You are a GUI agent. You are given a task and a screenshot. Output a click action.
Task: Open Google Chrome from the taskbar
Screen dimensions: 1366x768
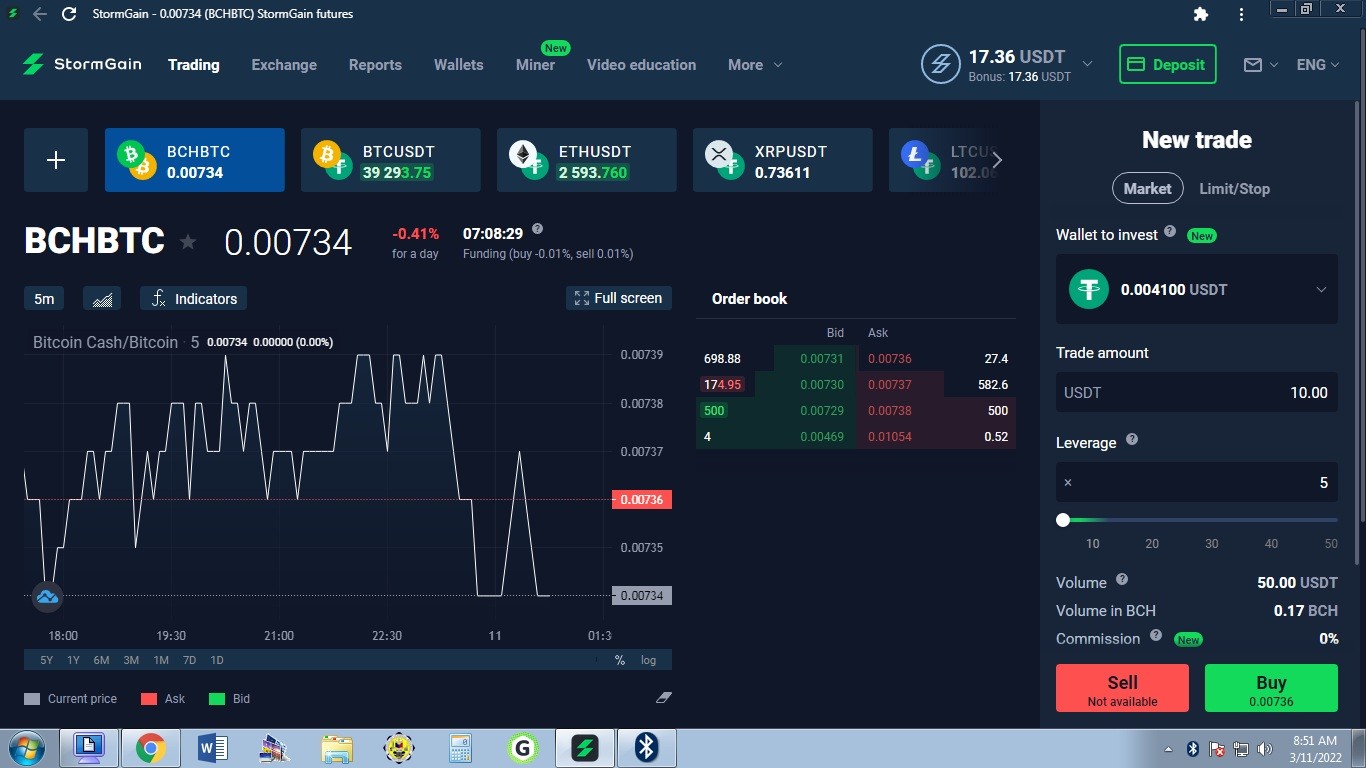(151, 747)
